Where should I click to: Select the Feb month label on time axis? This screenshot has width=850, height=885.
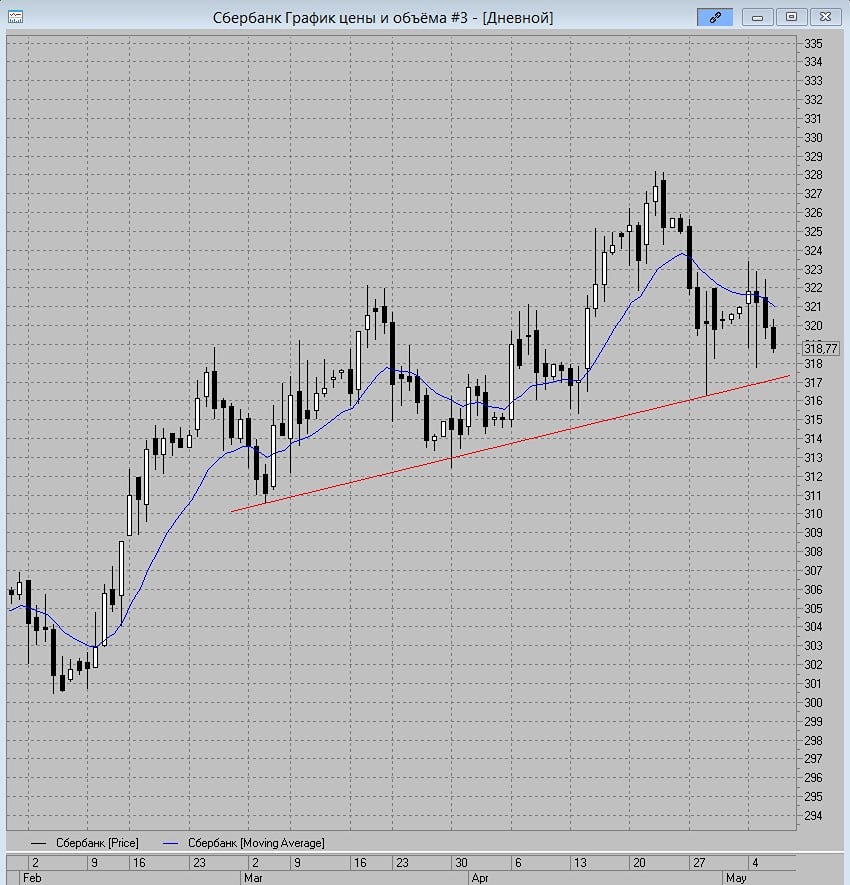(32, 878)
